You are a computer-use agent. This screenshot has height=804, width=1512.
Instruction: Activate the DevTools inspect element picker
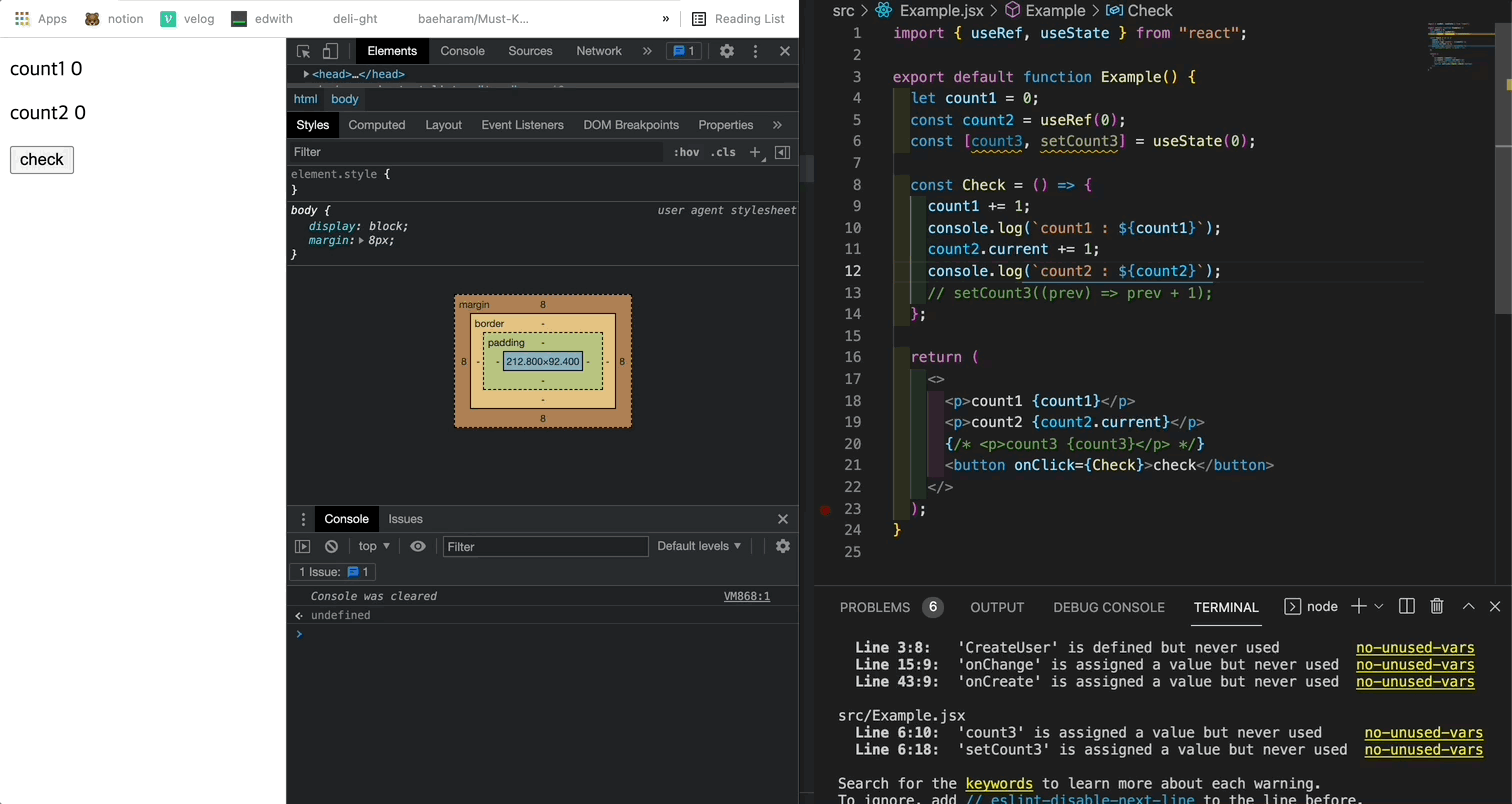coord(304,51)
